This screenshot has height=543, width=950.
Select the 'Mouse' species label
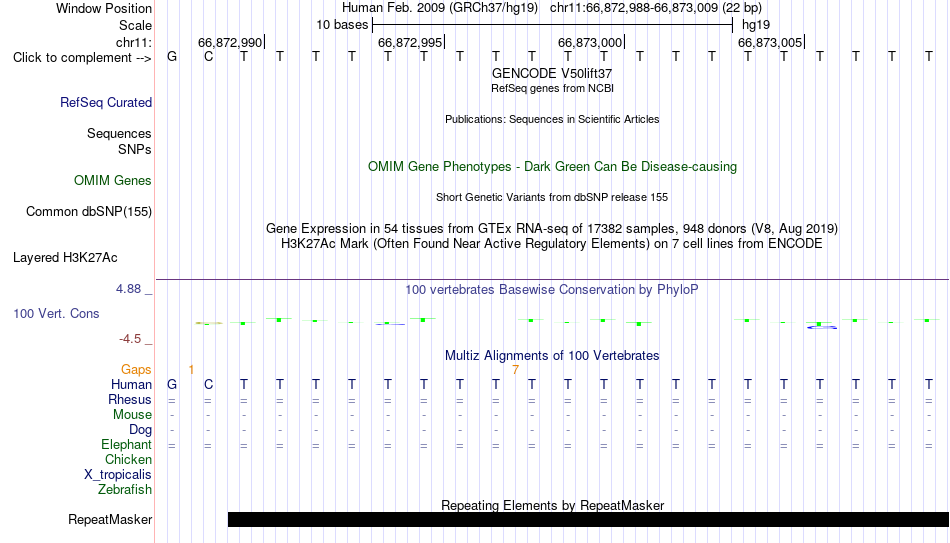click(132, 415)
